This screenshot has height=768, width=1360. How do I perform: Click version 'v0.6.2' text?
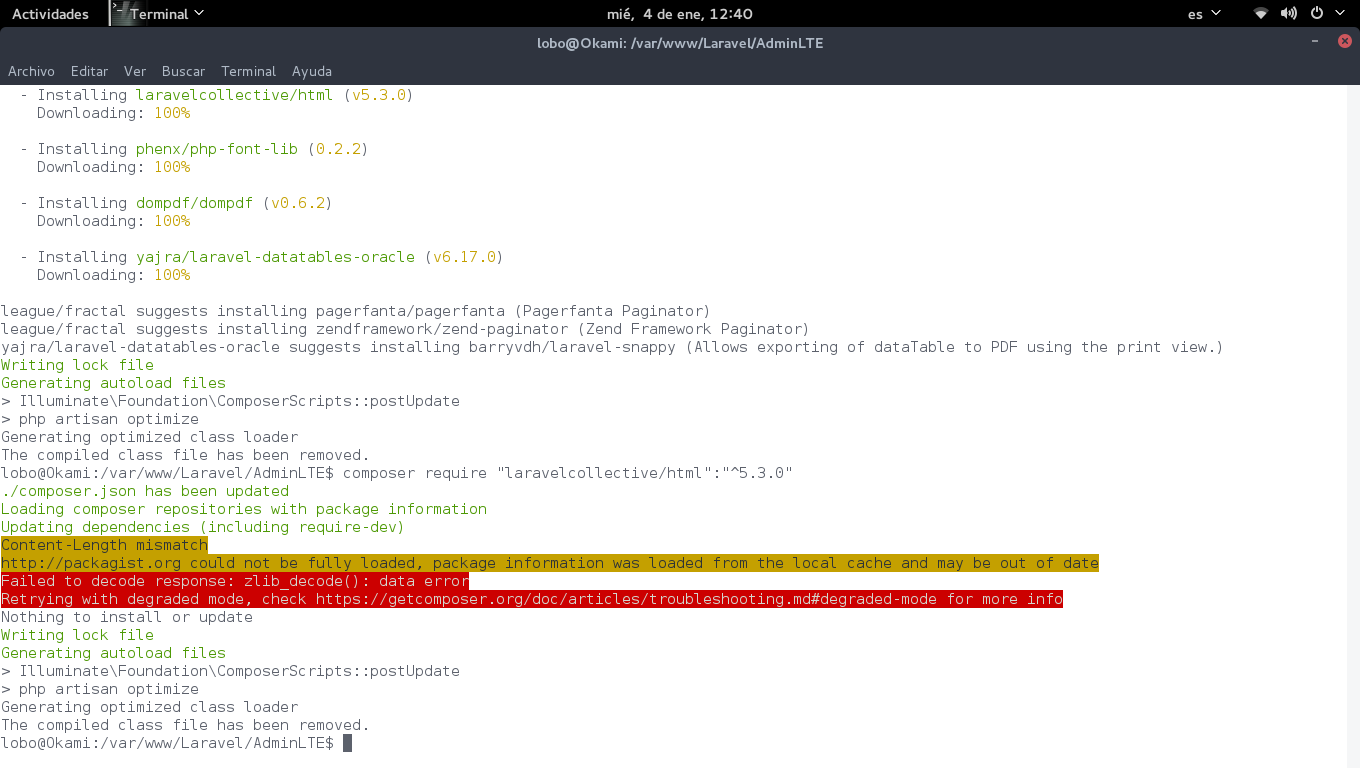point(298,203)
